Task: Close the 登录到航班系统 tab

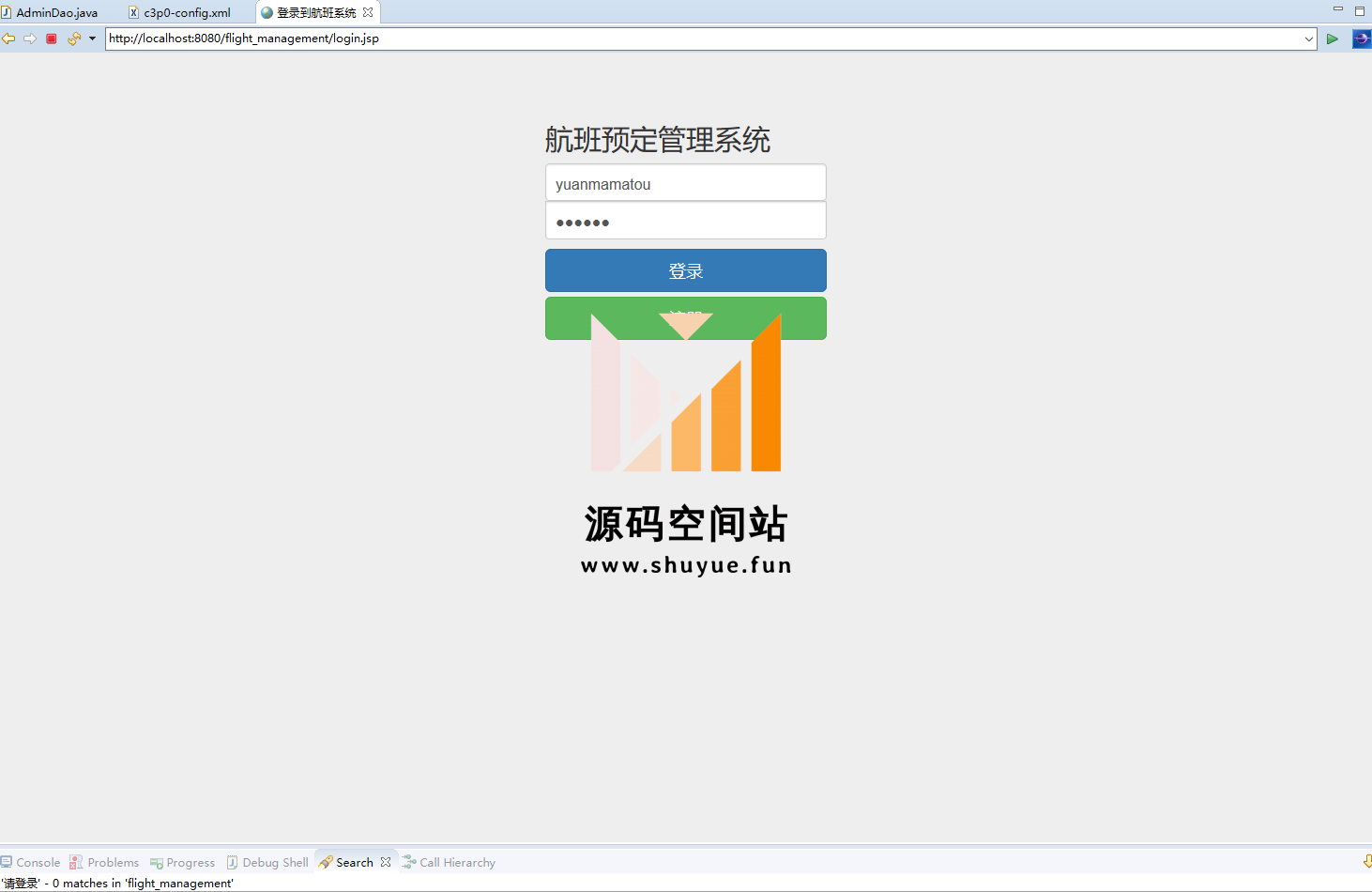Action: pyautogui.click(x=368, y=12)
